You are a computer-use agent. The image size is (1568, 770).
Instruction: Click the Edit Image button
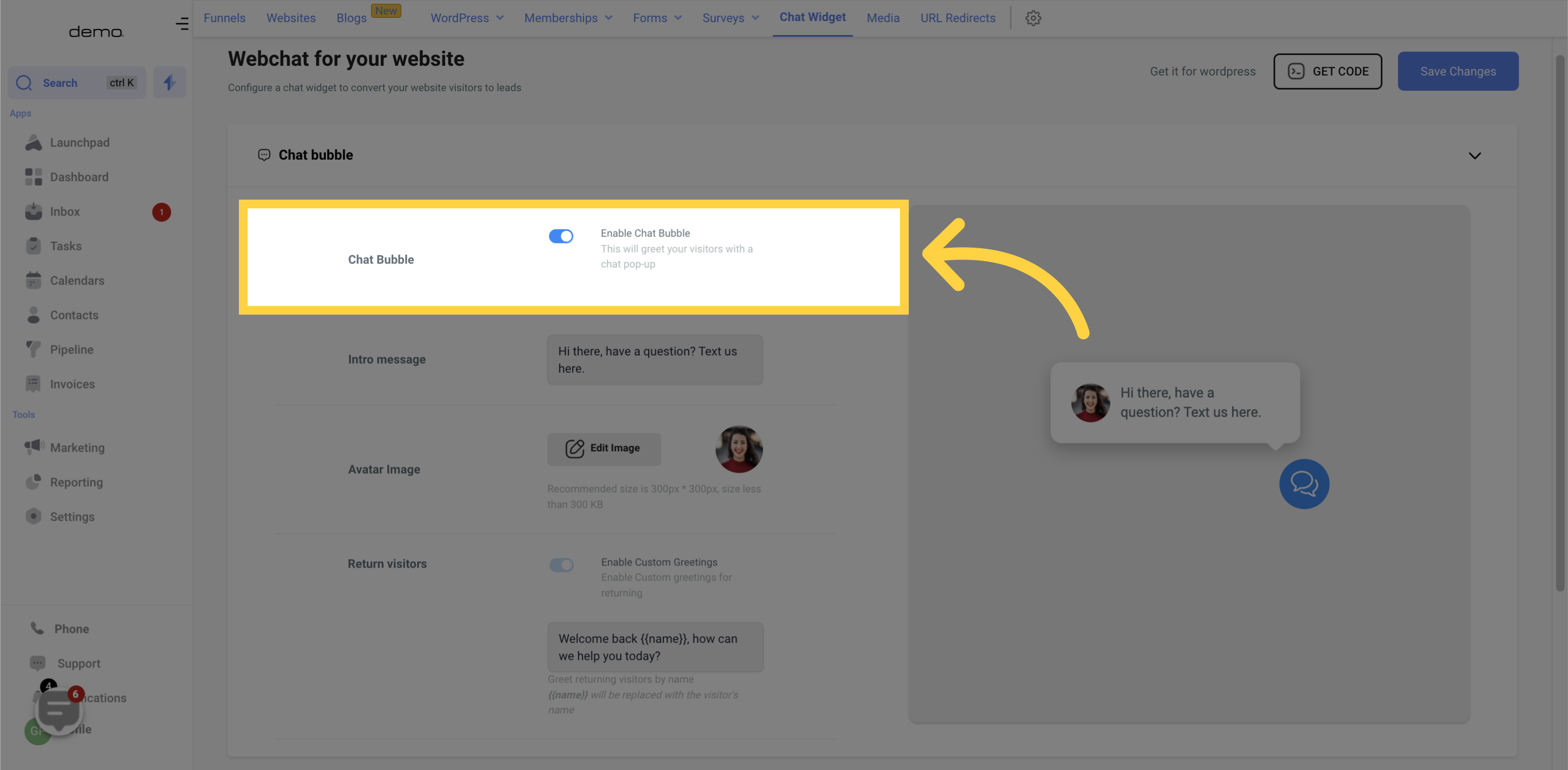pos(604,448)
